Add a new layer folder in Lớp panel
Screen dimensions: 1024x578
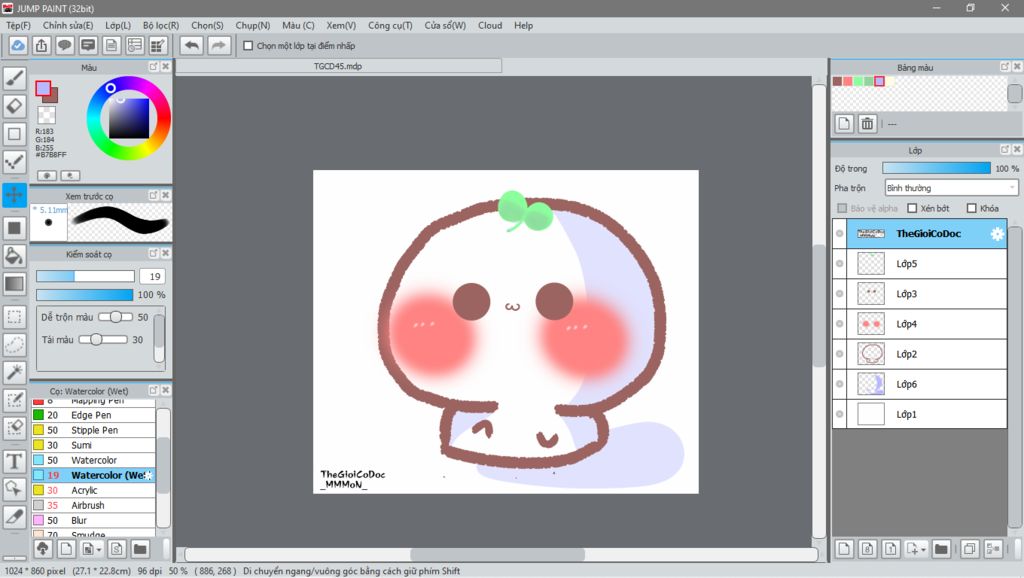[940, 549]
